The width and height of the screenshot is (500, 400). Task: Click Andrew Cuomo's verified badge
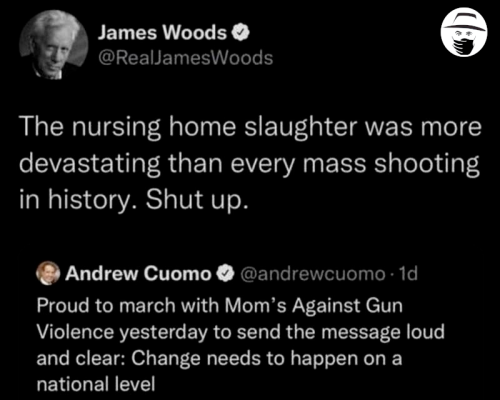225,274
